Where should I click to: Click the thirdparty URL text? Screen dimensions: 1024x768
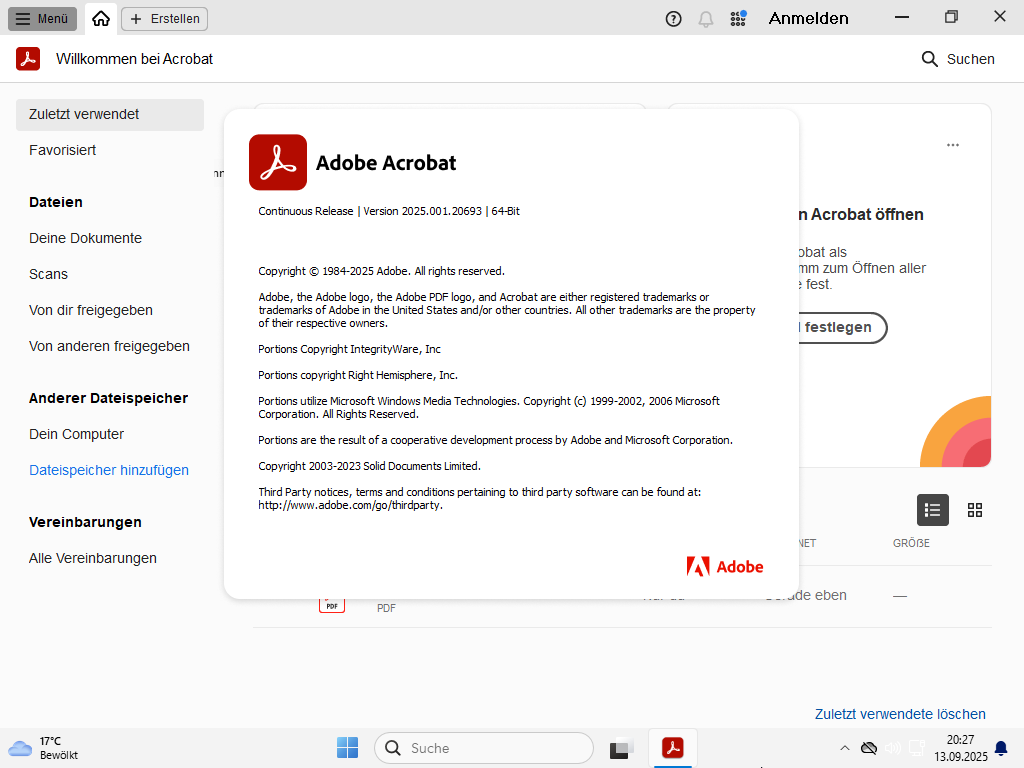(351, 505)
